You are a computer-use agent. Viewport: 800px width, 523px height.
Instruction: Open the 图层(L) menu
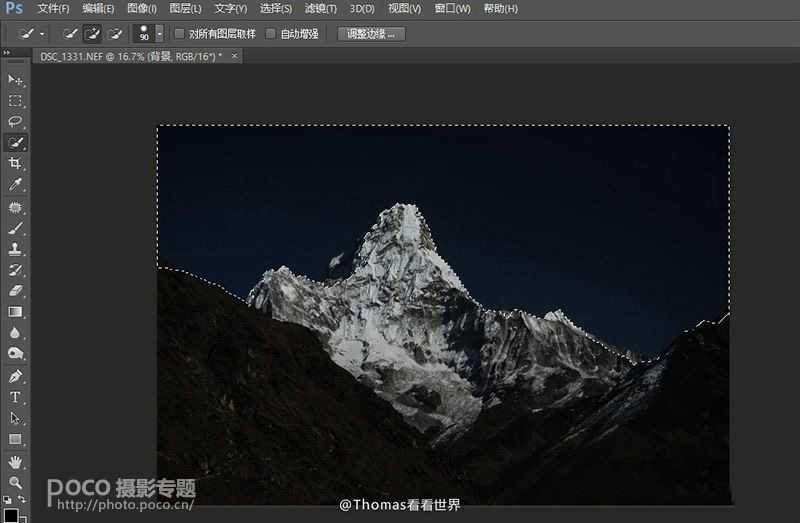tap(185, 8)
